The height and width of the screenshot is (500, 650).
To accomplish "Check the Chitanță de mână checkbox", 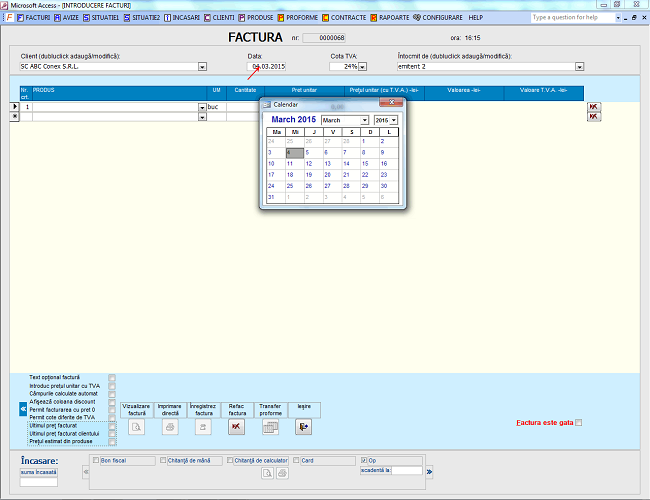I will click(163, 460).
